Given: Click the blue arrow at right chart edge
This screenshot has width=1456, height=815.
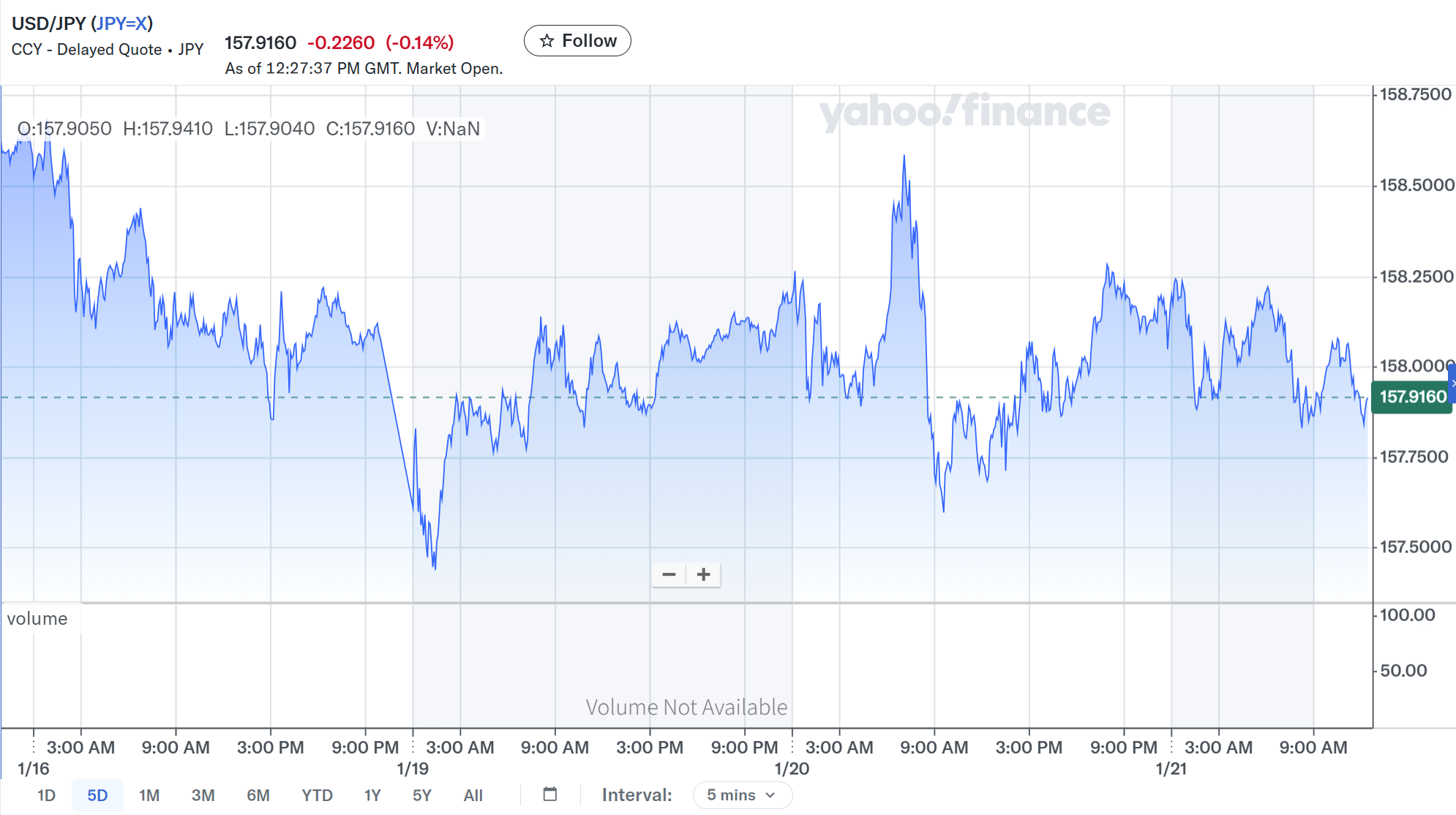Looking at the screenshot, I should [x=1452, y=383].
